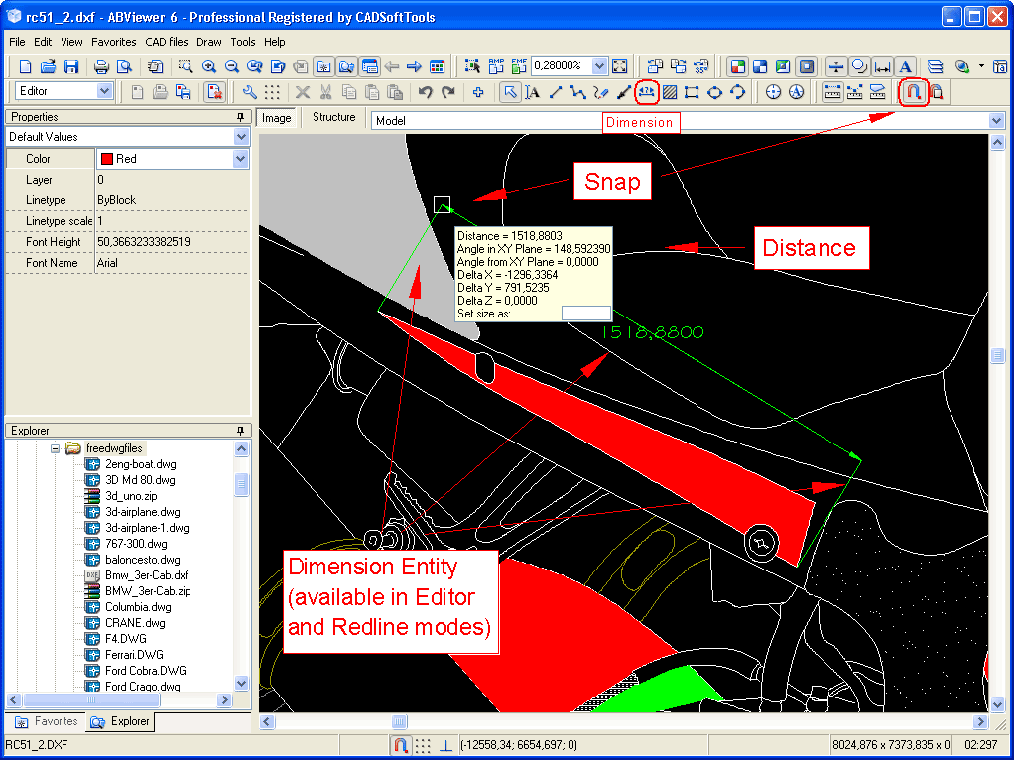
Task: Toggle the Favorites panel button in the top toolbar
Action: (324, 67)
